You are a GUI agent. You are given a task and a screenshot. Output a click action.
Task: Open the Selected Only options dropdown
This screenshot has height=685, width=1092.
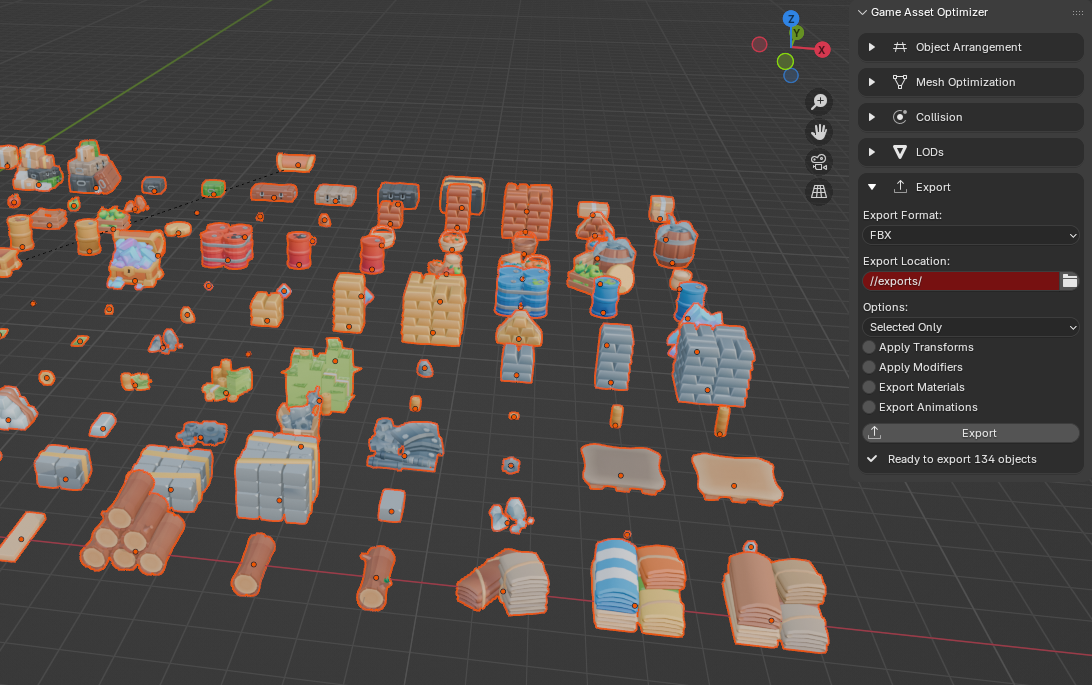pos(971,327)
